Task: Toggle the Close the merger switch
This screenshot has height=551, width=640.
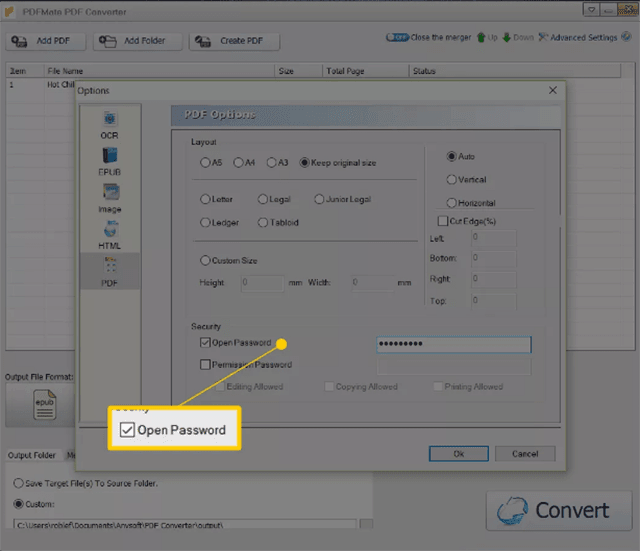Action: pyautogui.click(x=397, y=38)
